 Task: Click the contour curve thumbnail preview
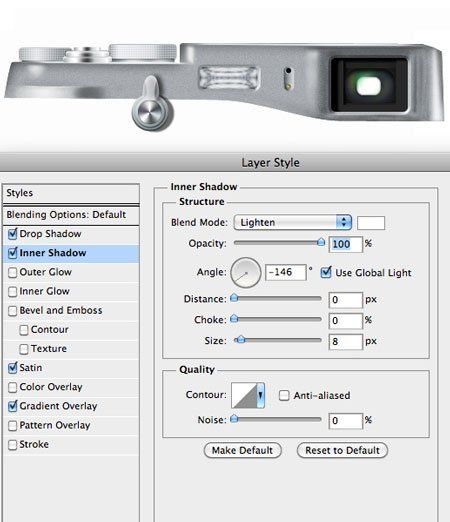pyautogui.click(x=244, y=395)
